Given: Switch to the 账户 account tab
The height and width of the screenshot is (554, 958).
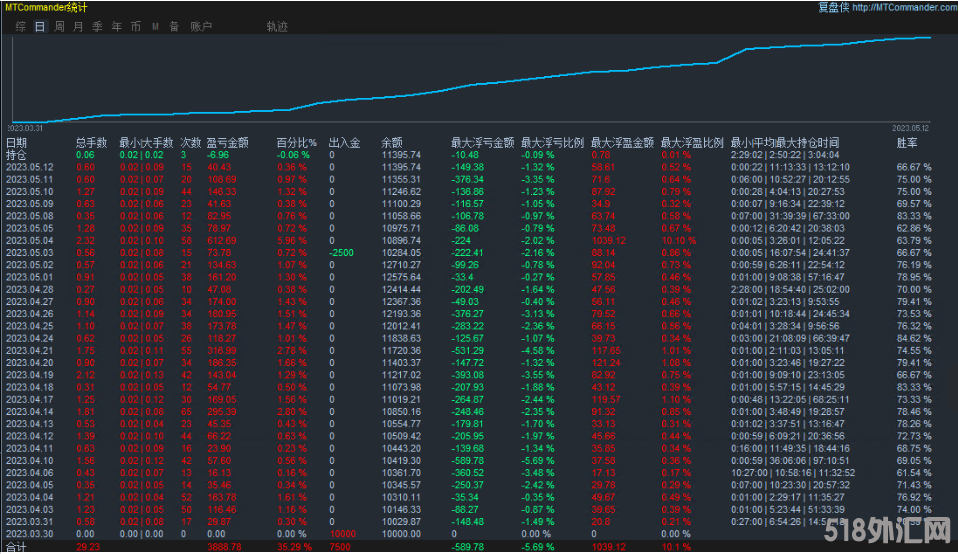Looking at the screenshot, I should (x=201, y=26).
